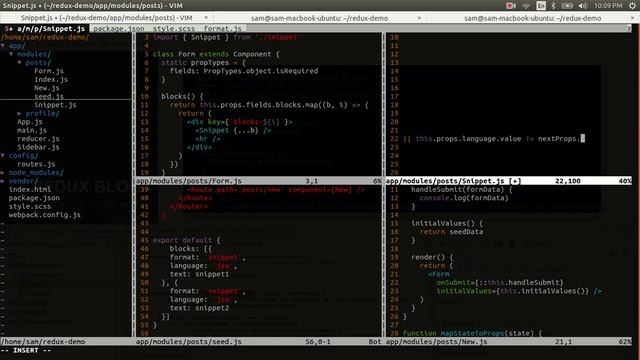The width and height of the screenshot is (640, 360).
Task: Expand the node_modules/ folder arrow
Action: (x=3, y=173)
